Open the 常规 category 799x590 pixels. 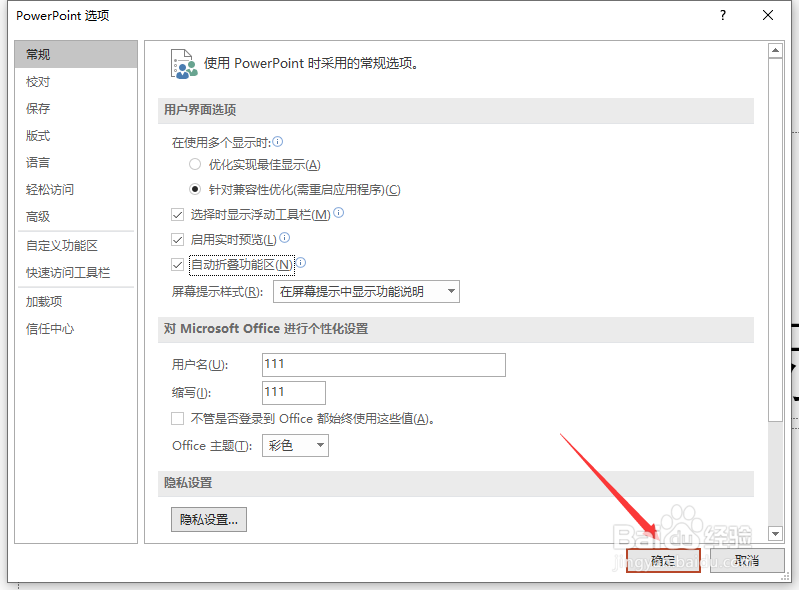(x=76, y=55)
